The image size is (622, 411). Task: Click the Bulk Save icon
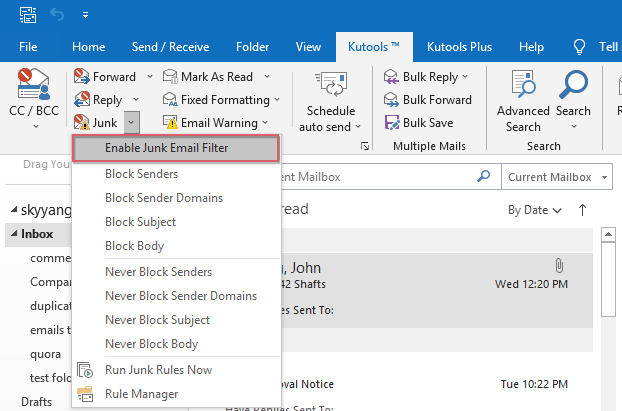pyautogui.click(x=391, y=123)
